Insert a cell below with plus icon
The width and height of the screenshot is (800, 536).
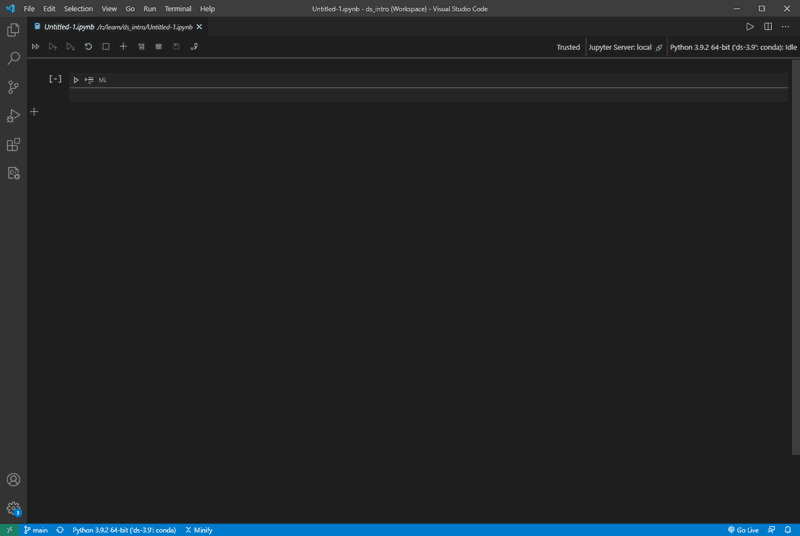click(34, 112)
